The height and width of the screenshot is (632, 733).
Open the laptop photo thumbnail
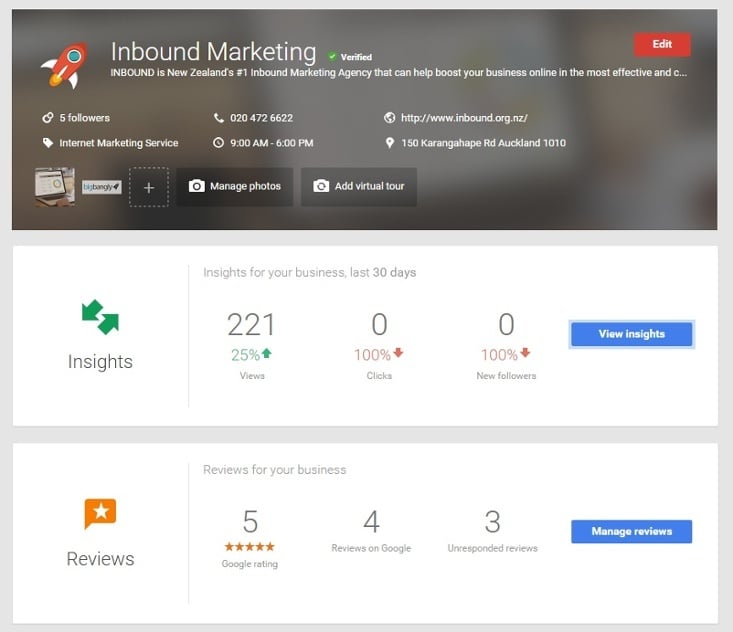(55, 187)
